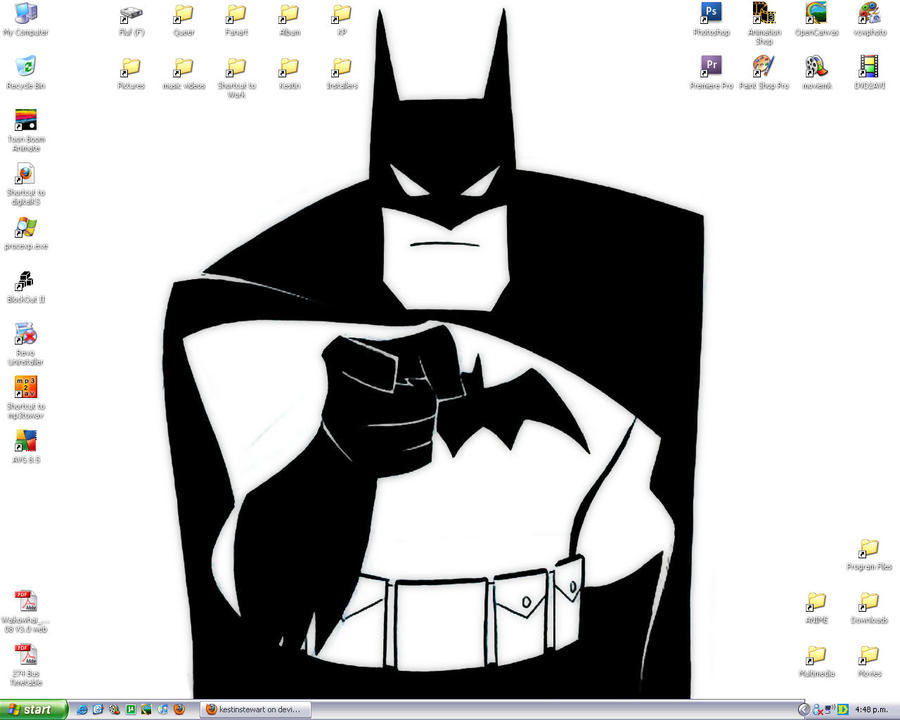Open the Multimedia folder shortcut
Image resolution: width=900 pixels, height=720 pixels.
817,661
